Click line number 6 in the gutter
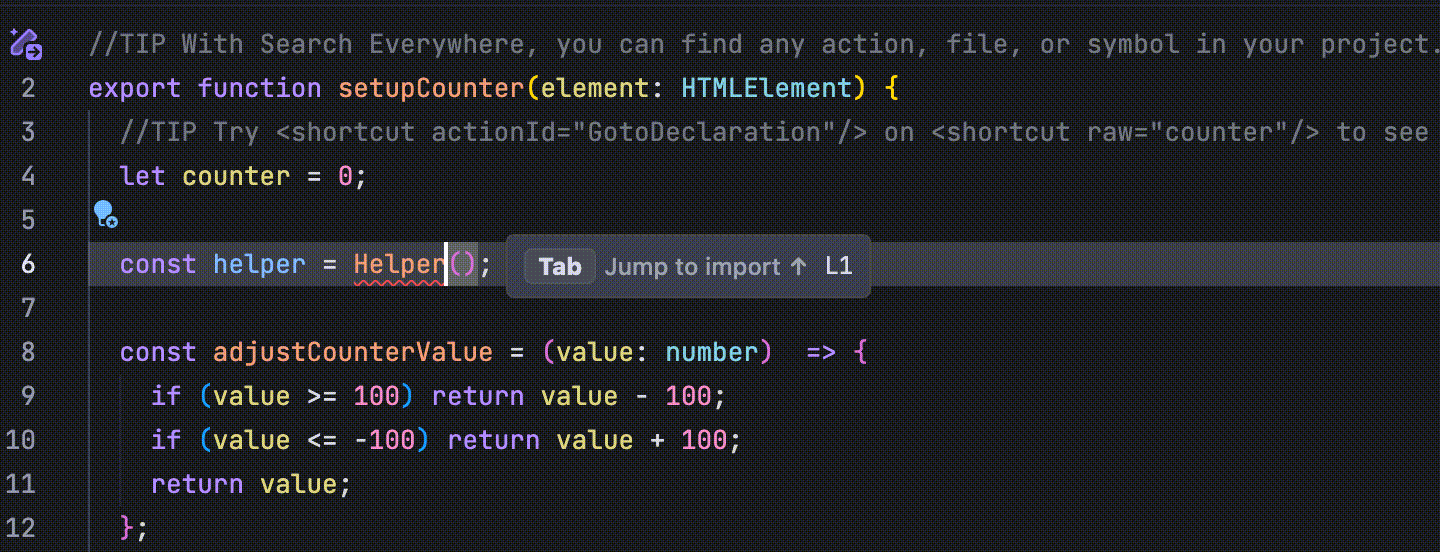This screenshot has width=1440, height=552. pos(27,265)
